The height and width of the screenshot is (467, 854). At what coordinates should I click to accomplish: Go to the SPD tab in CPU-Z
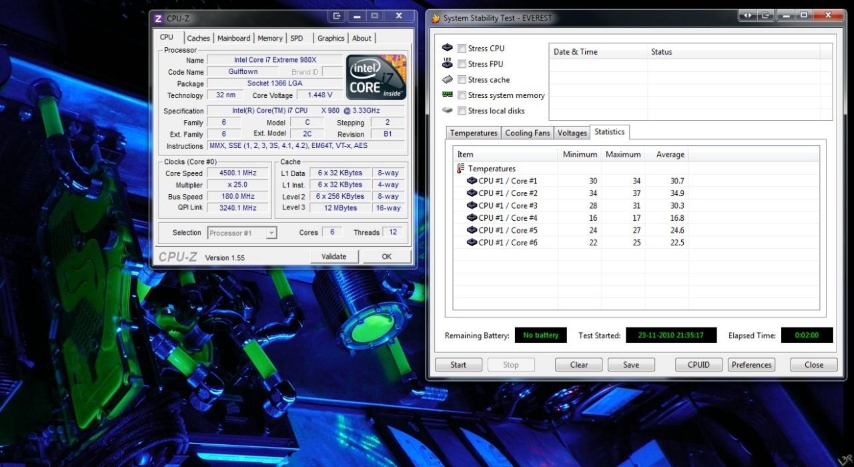coord(297,38)
